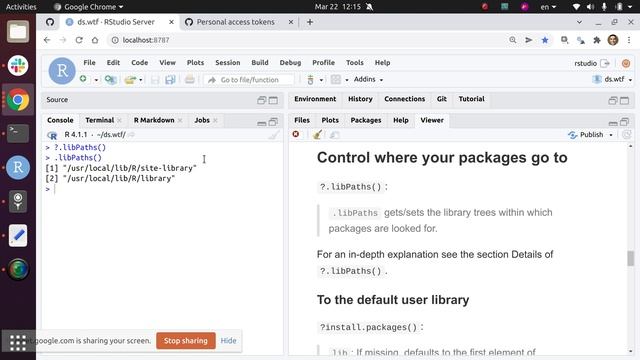Open the Profile menu
This screenshot has height=360, width=640.
[x=323, y=62]
